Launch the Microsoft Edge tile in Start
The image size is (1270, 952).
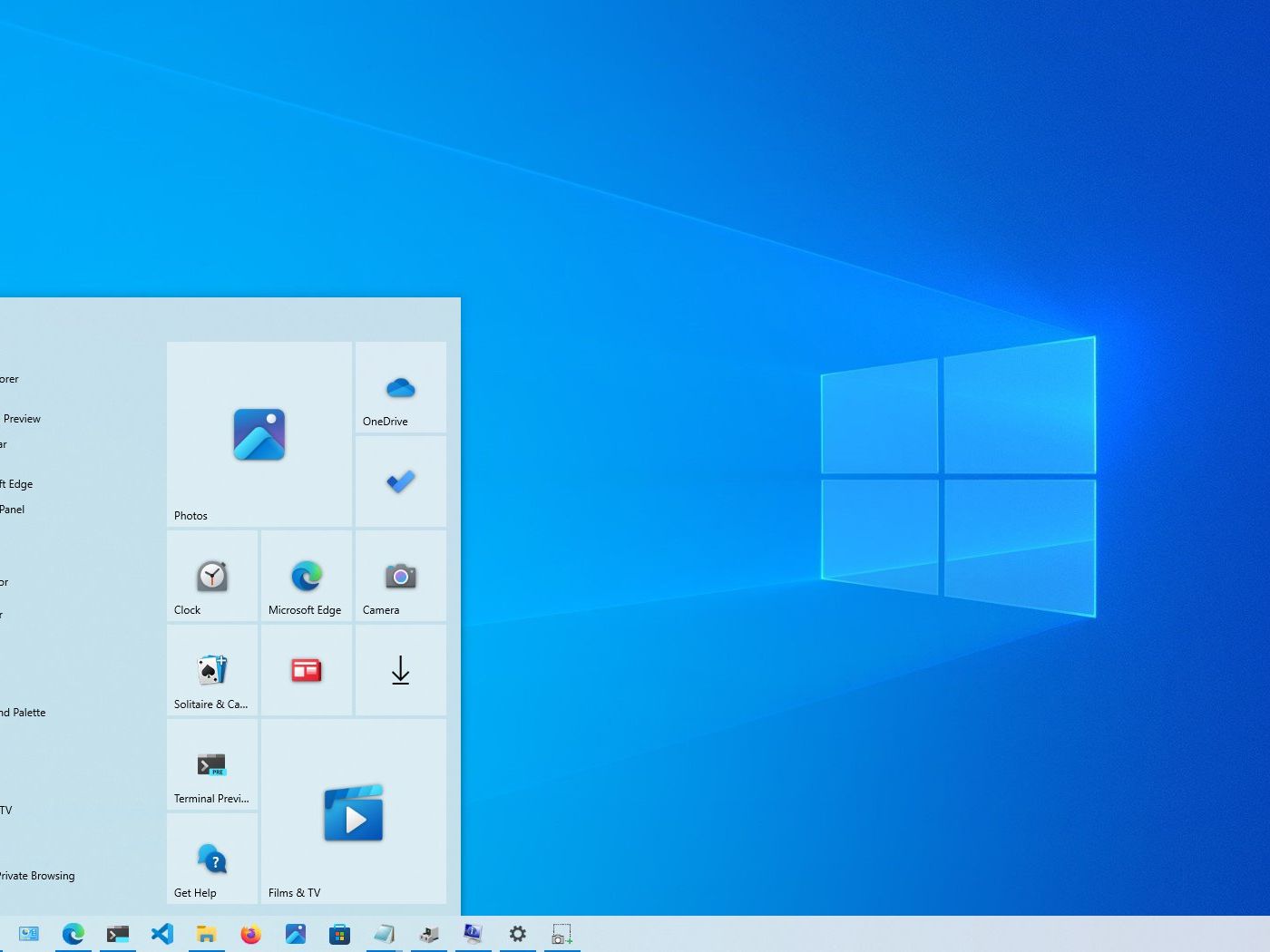[307, 576]
